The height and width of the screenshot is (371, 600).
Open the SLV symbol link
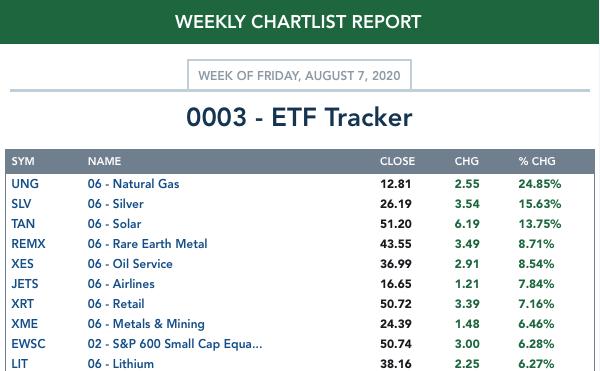[21, 204]
